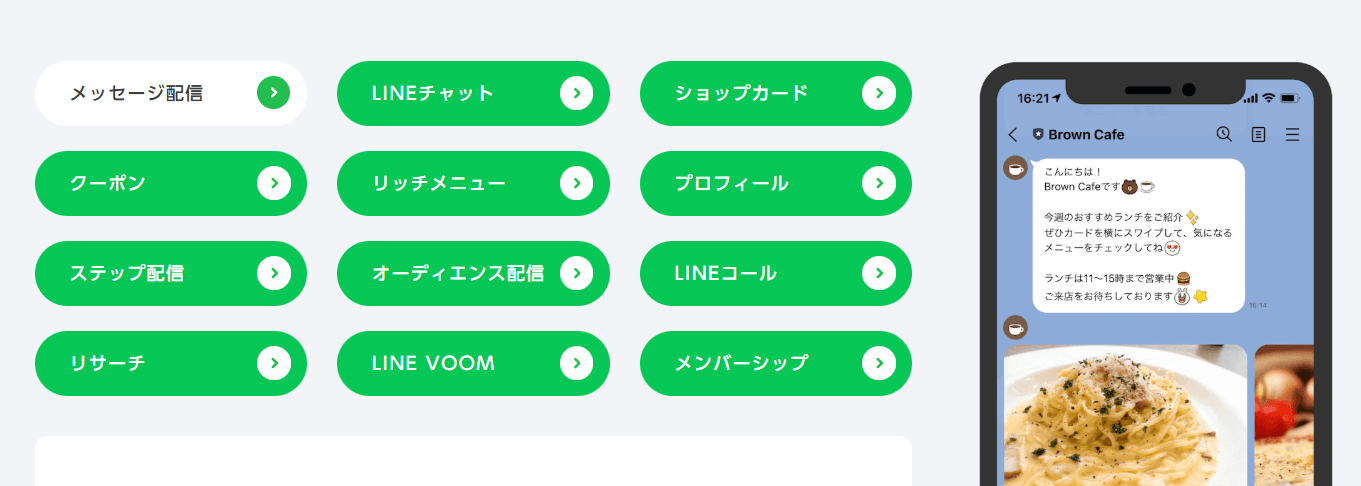1361x486 pixels.
Task: Select the リサーチ button
Action: pyautogui.click(x=171, y=363)
